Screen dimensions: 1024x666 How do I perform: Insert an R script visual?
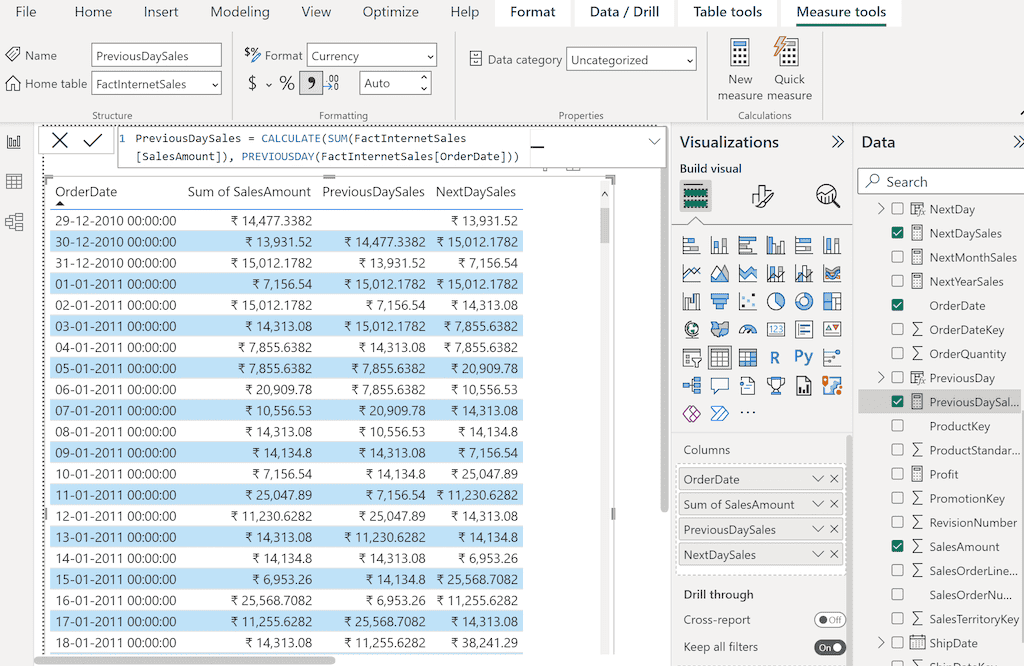tap(774, 357)
